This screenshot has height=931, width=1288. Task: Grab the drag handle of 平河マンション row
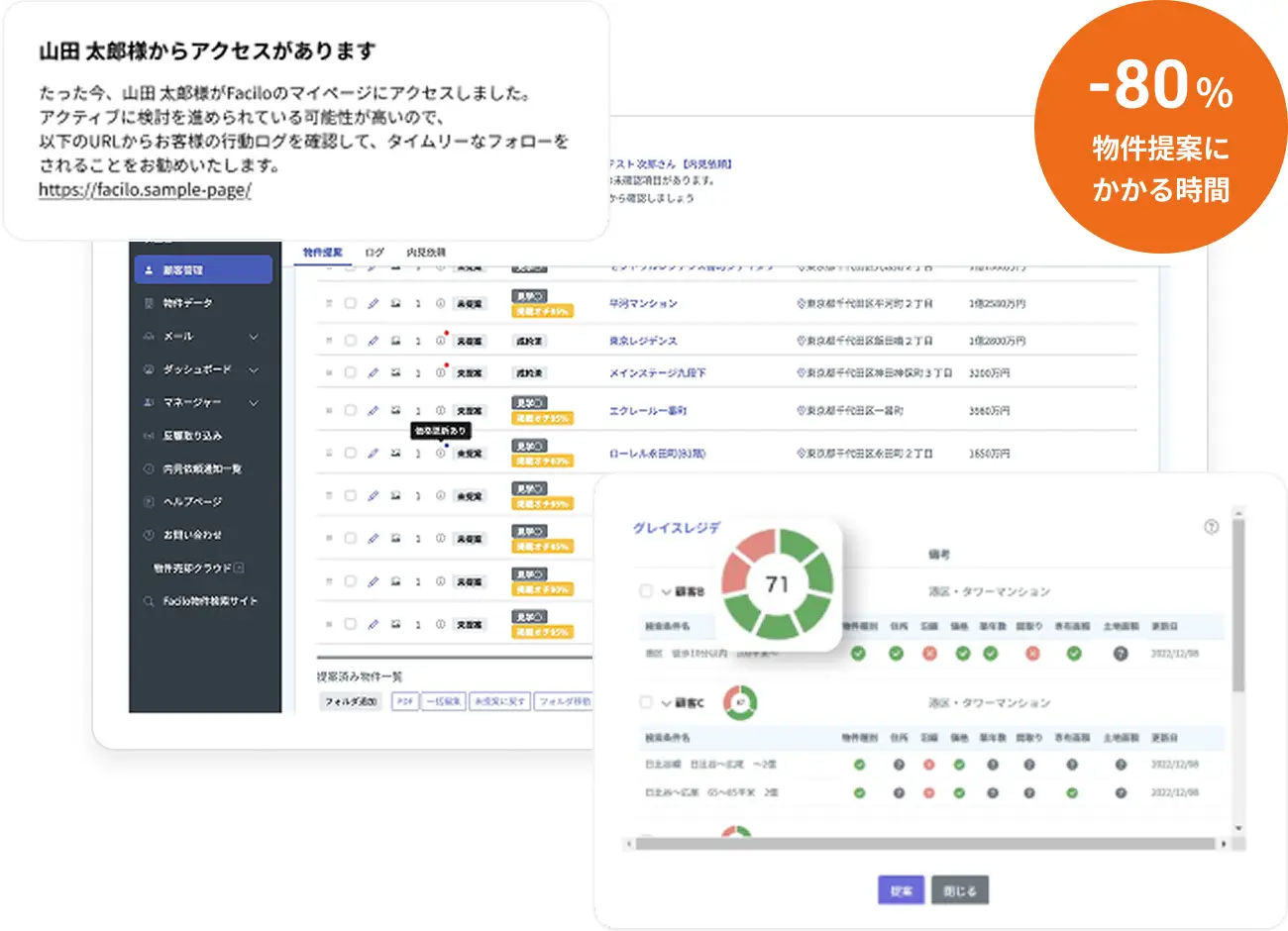329,304
